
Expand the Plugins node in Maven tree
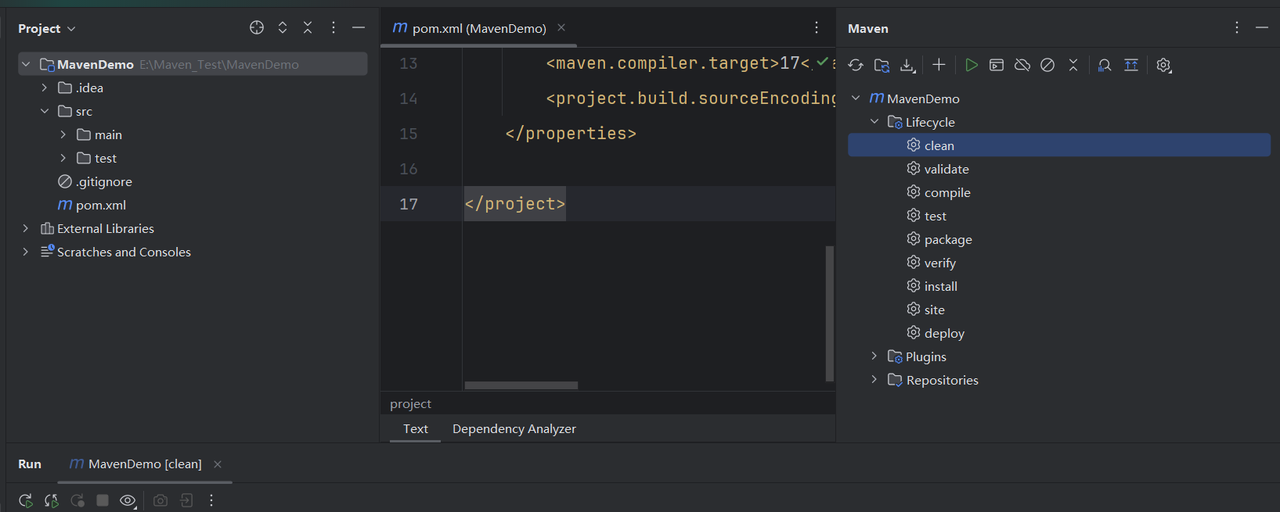coord(874,357)
